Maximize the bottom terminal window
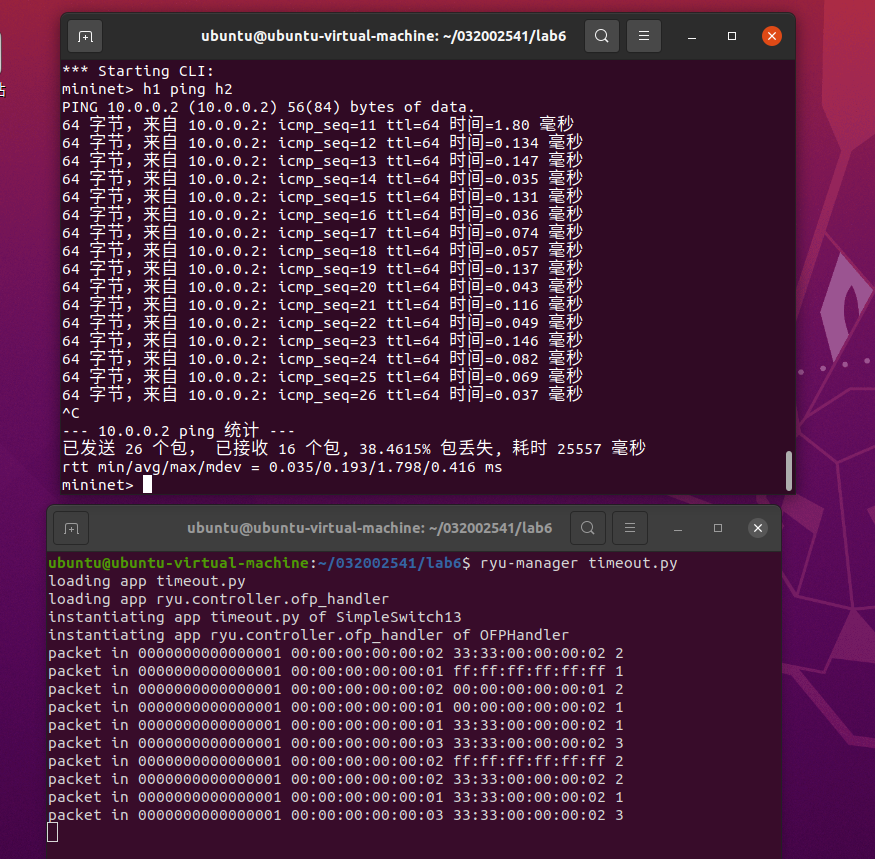This screenshot has width=875, height=859. coord(718,528)
